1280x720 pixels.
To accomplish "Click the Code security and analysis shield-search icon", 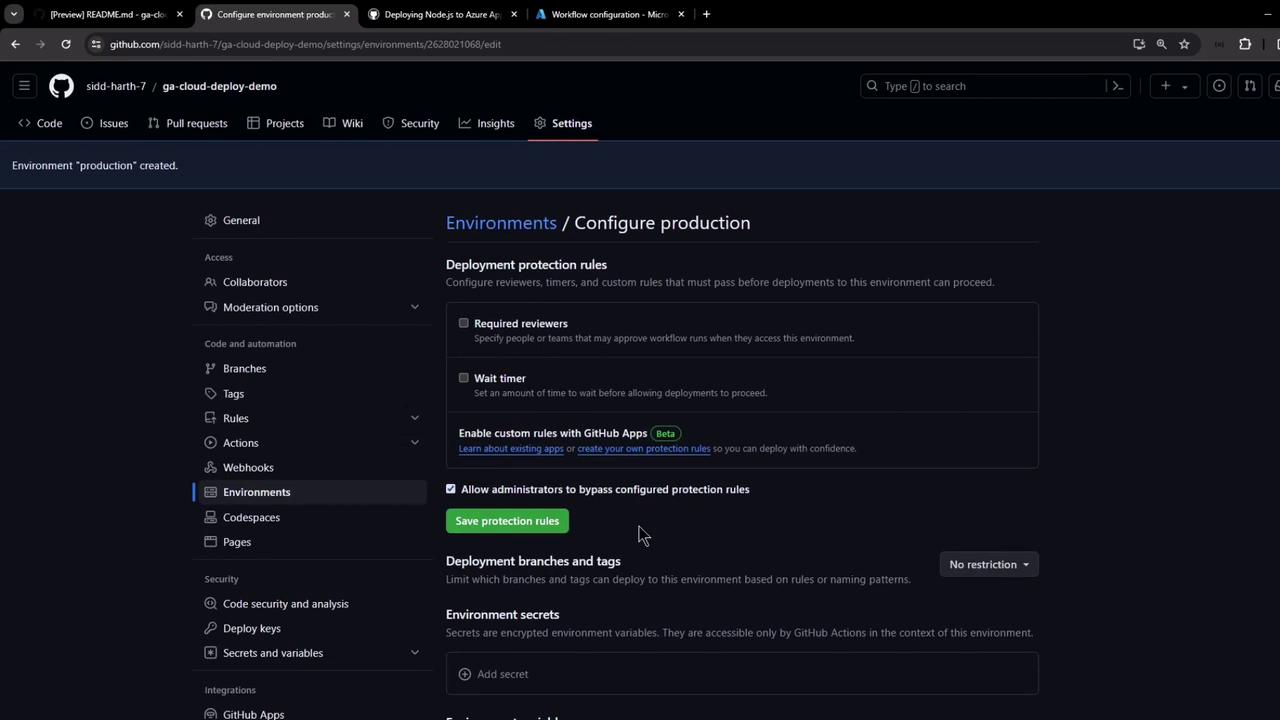I will [210, 604].
